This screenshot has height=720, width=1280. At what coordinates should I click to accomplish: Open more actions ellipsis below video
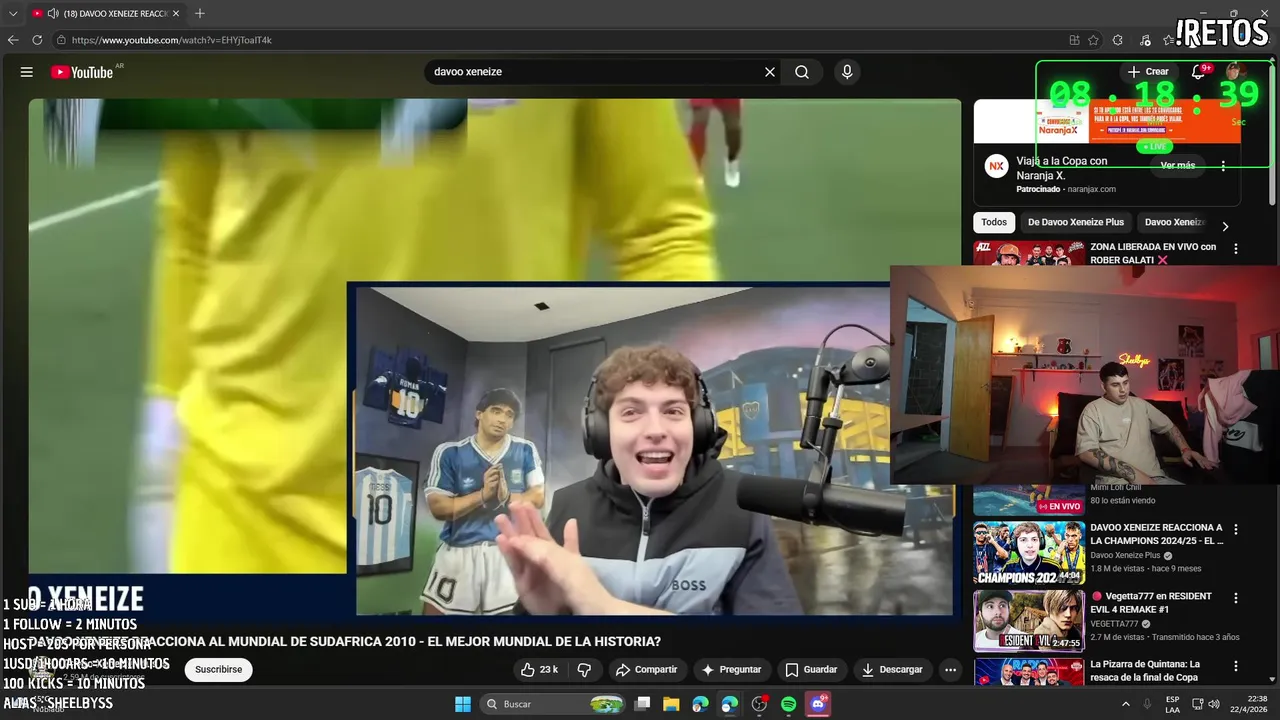(x=950, y=669)
